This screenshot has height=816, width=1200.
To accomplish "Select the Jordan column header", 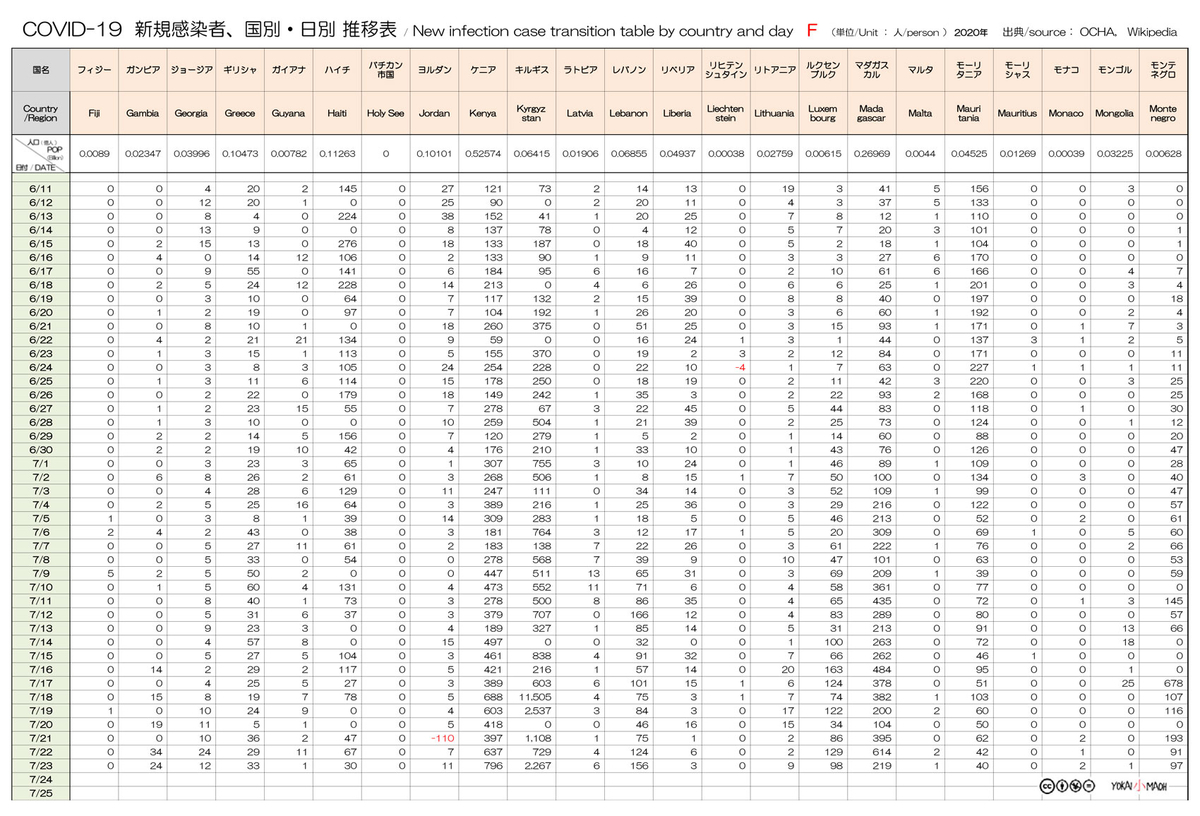I will 434,114.
